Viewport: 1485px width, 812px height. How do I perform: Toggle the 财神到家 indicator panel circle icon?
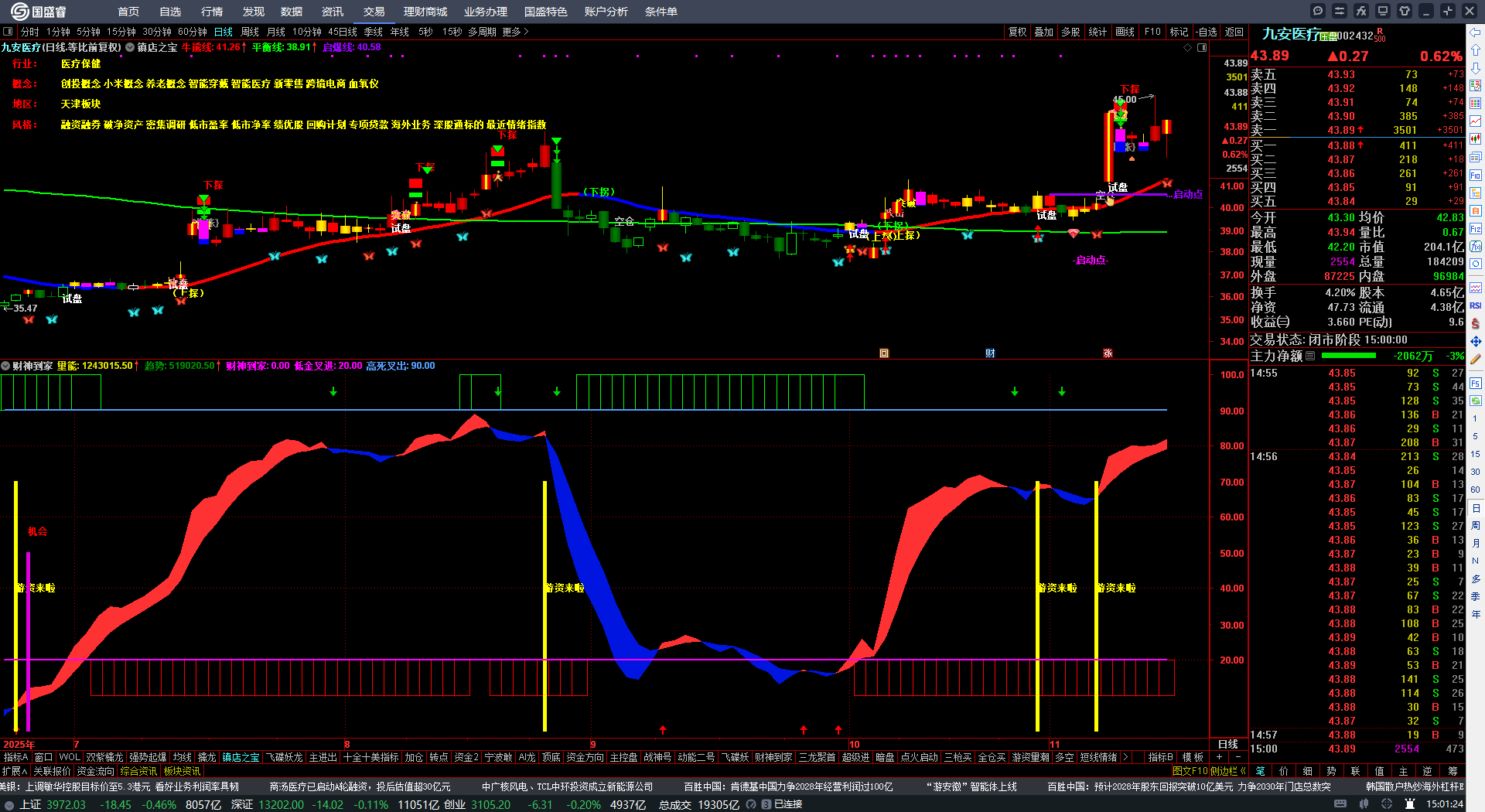coord(5,366)
